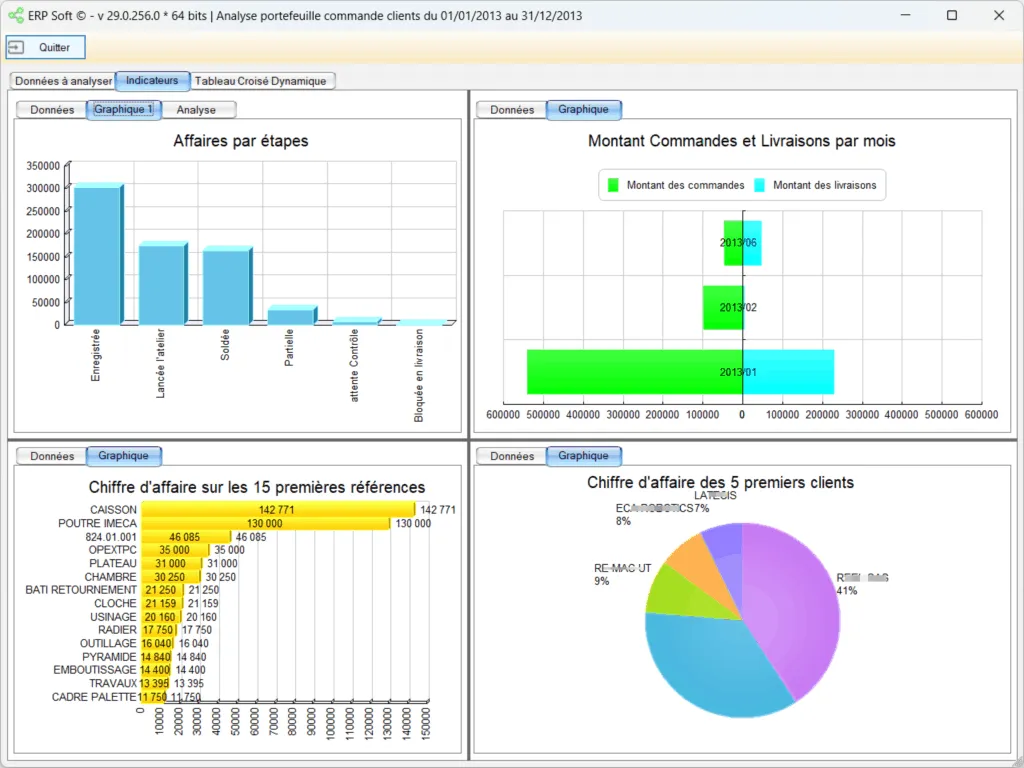
Task: Open Données tab above 5 premiers clients chart
Action: click(x=512, y=456)
